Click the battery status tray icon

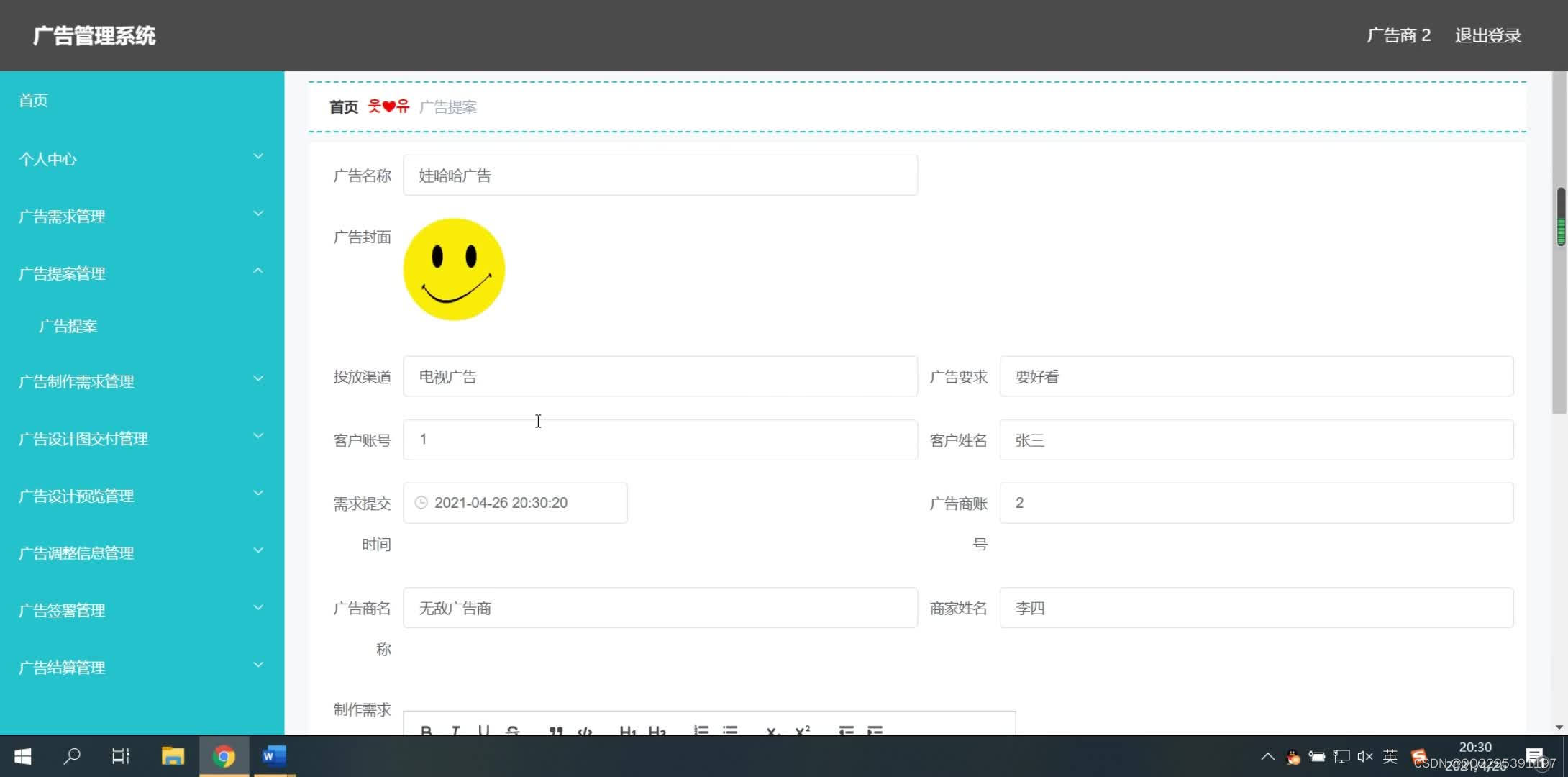click(1316, 756)
